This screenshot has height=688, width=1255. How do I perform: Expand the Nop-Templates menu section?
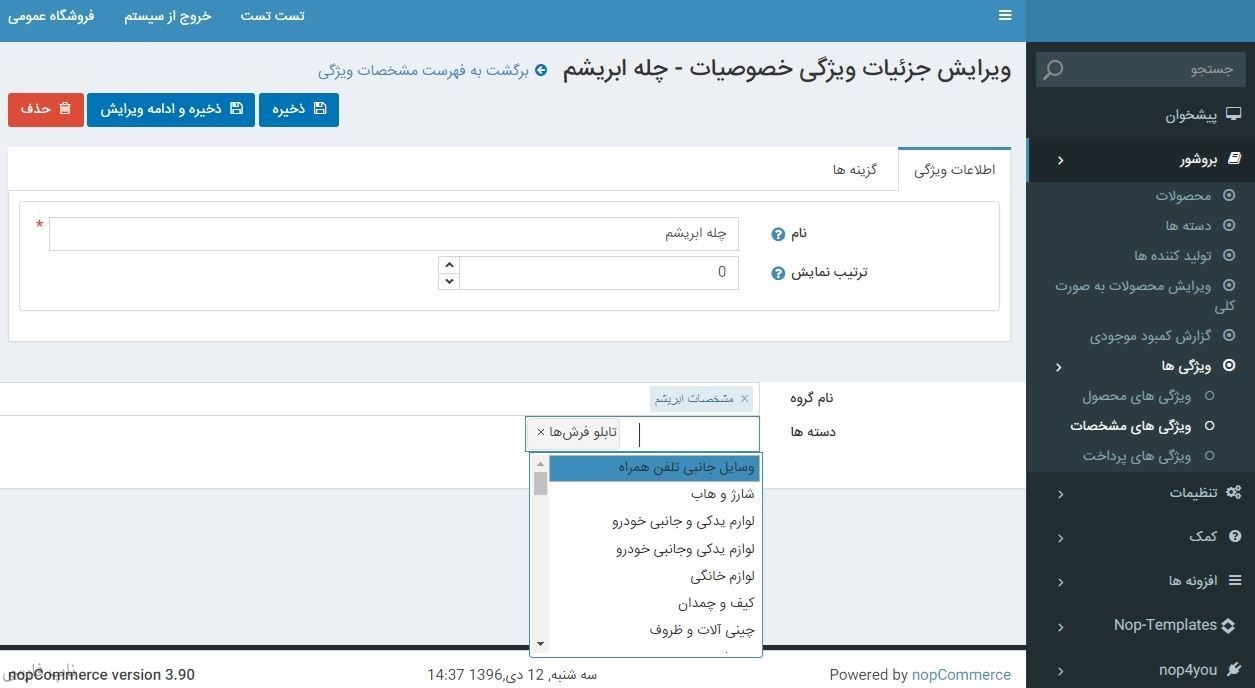pyautogui.click(x=1165, y=625)
